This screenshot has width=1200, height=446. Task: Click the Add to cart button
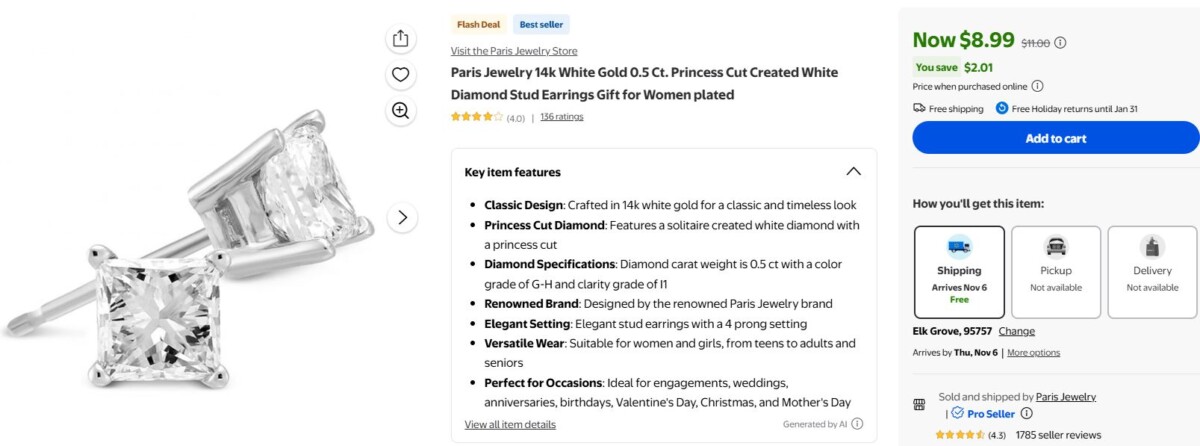1055,138
